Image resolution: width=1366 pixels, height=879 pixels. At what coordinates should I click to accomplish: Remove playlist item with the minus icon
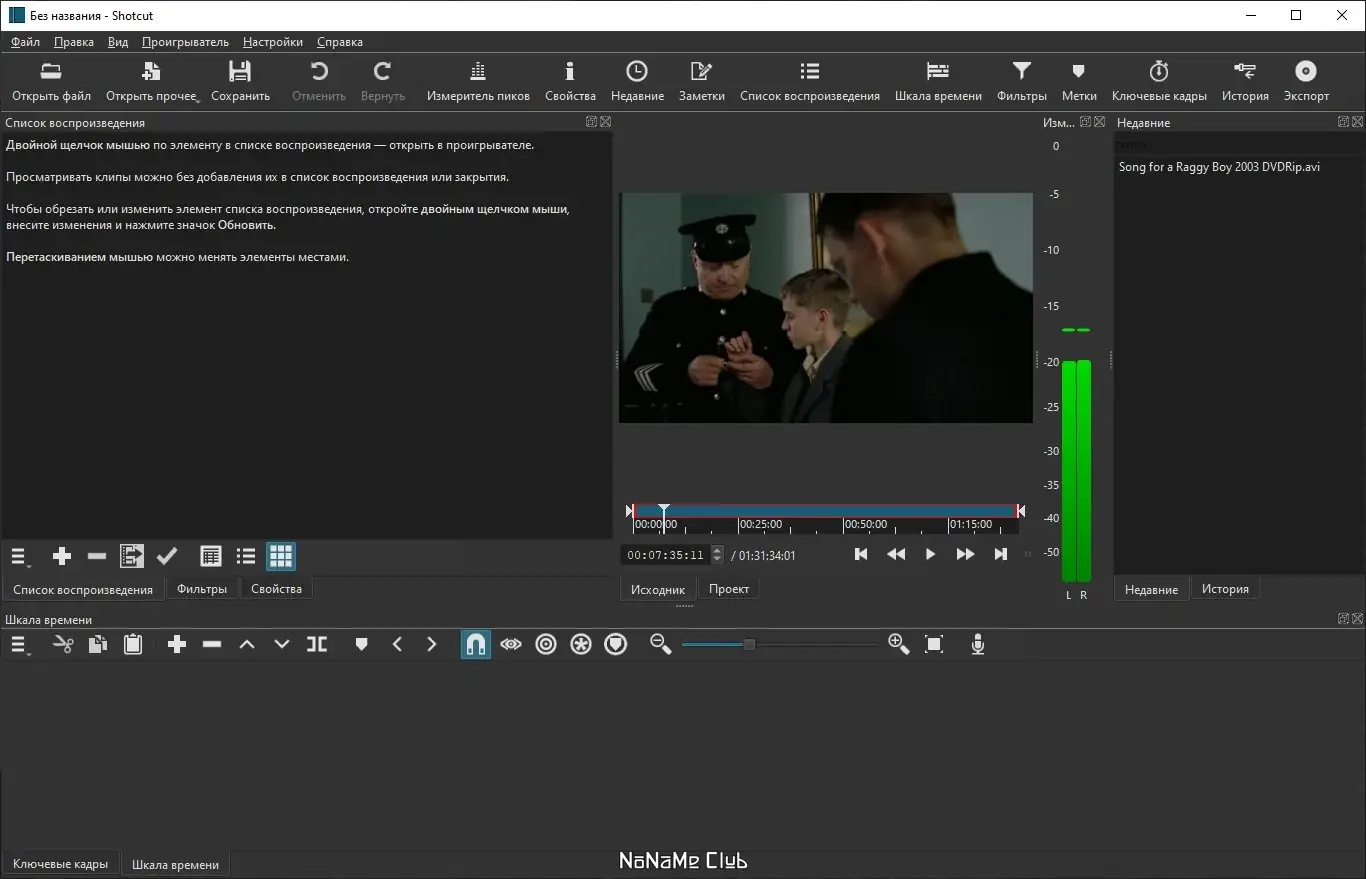point(97,556)
